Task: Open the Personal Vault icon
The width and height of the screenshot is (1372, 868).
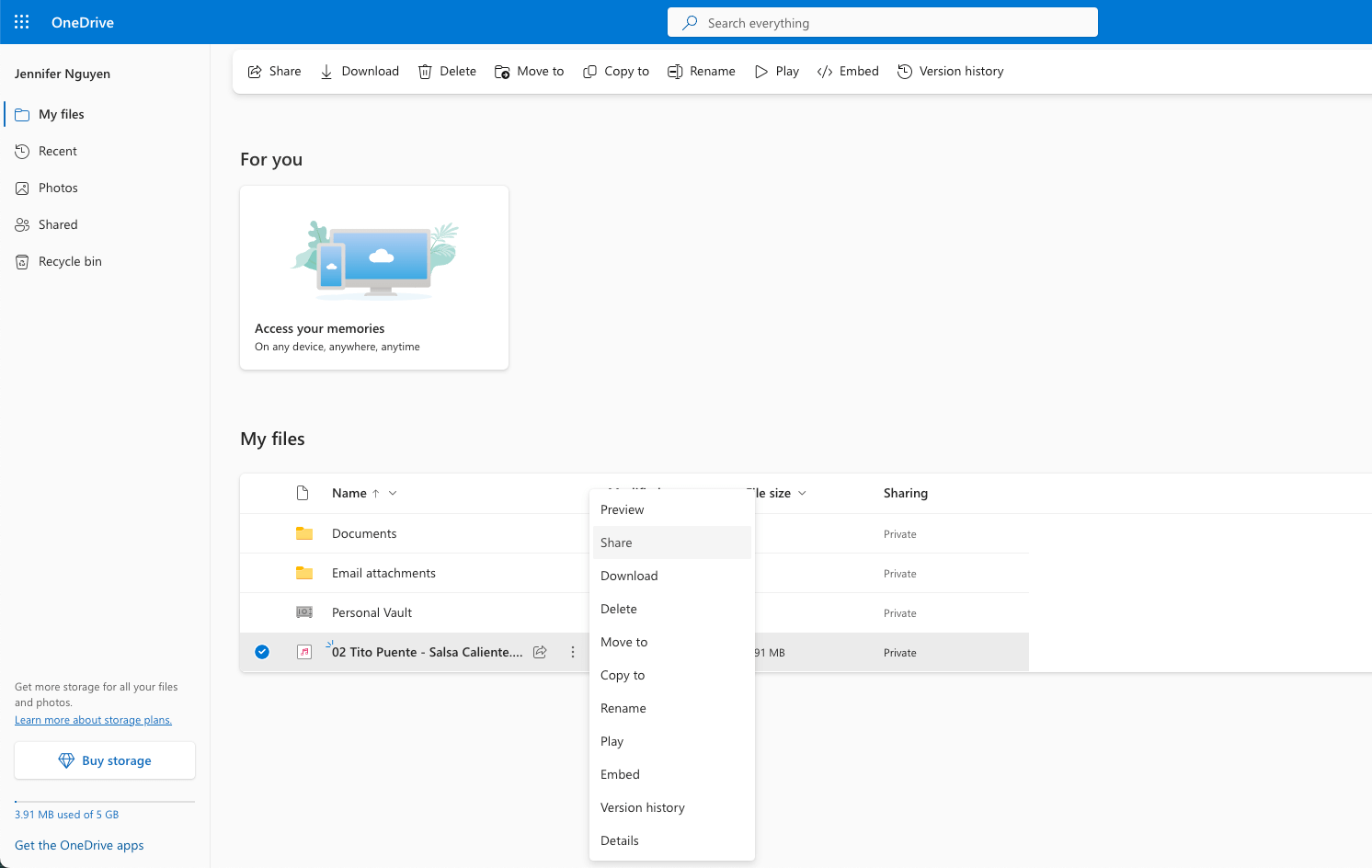Action: (304, 612)
